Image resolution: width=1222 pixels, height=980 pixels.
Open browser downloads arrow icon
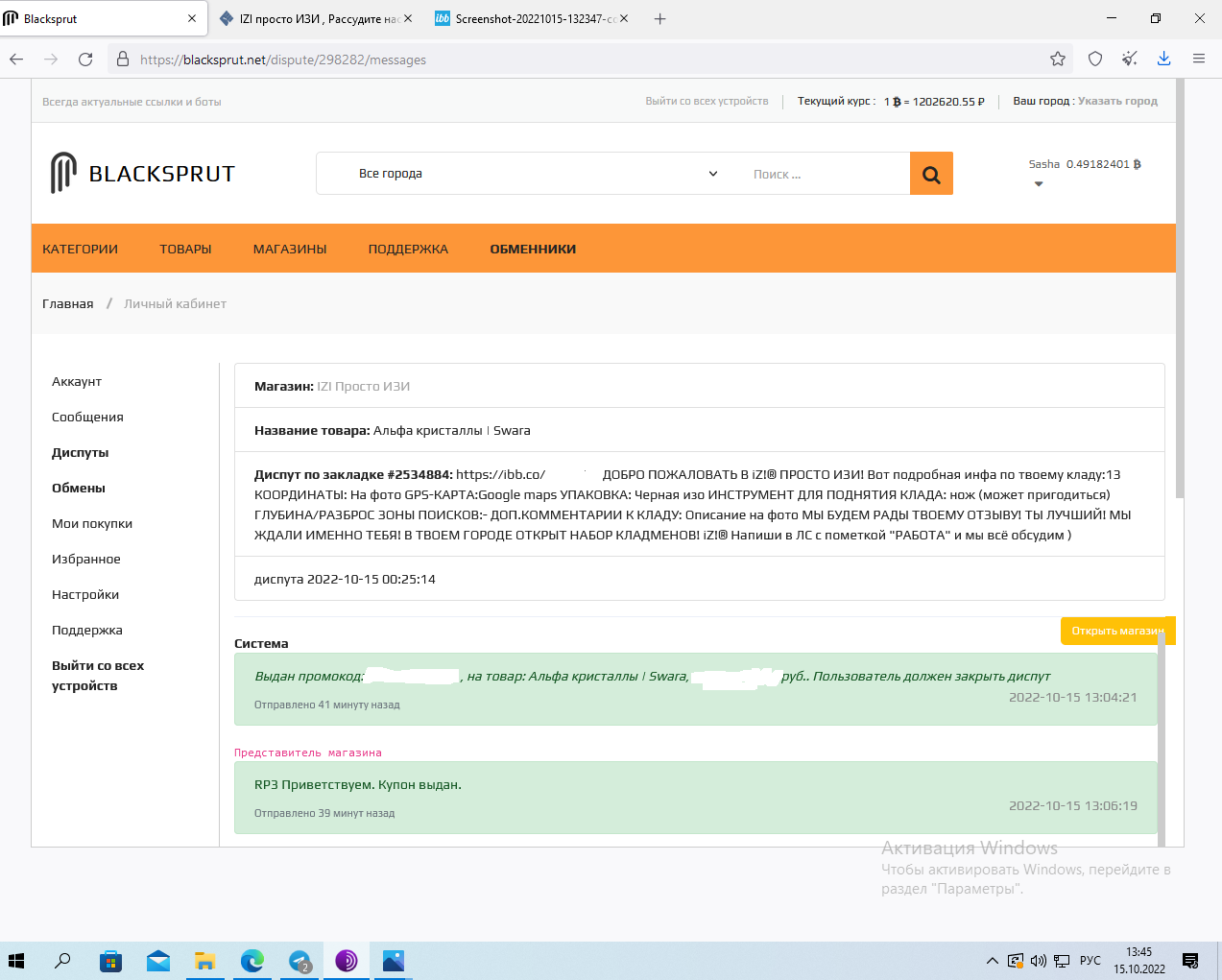pyautogui.click(x=1163, y=60)
